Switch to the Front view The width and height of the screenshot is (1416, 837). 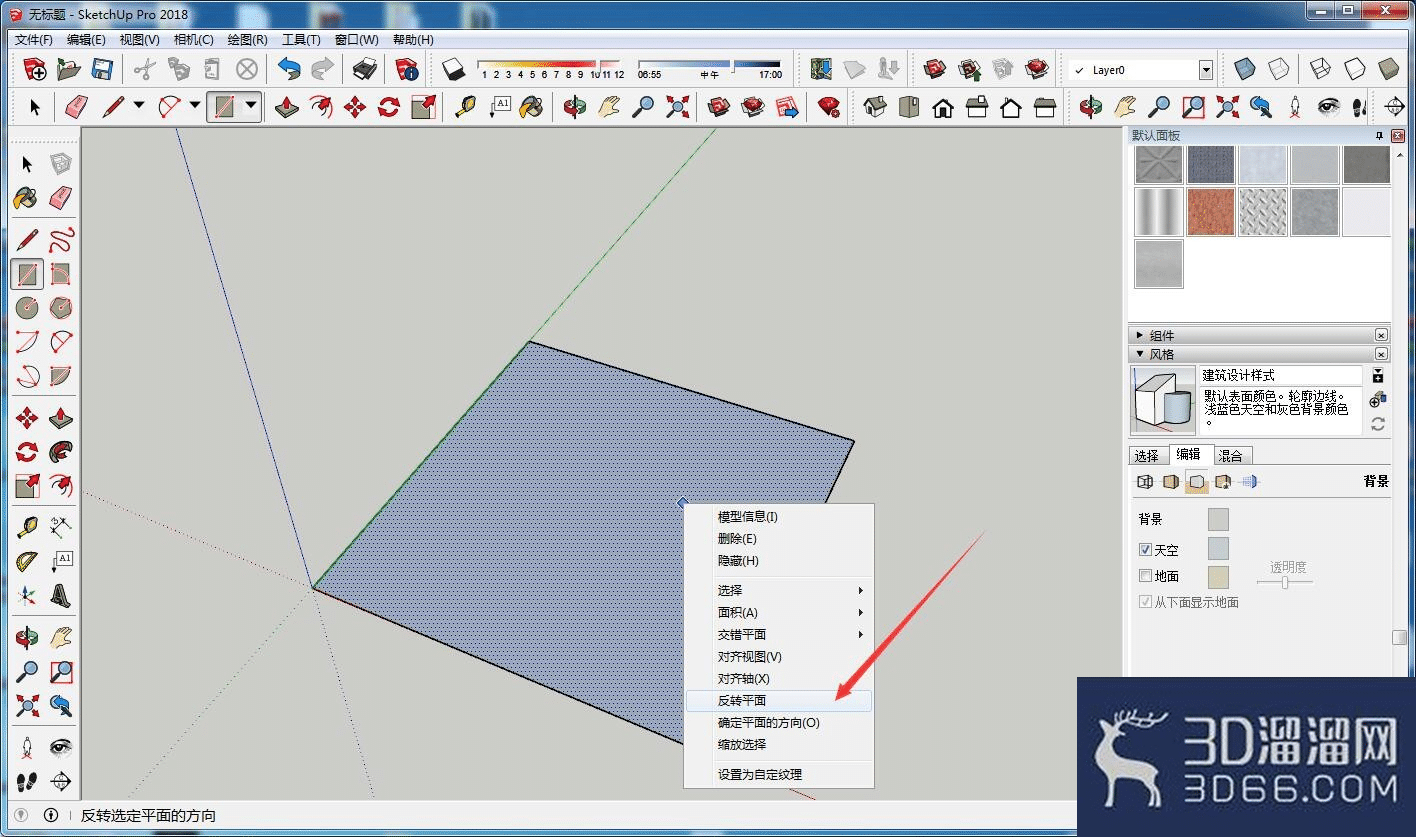point(943,106)
